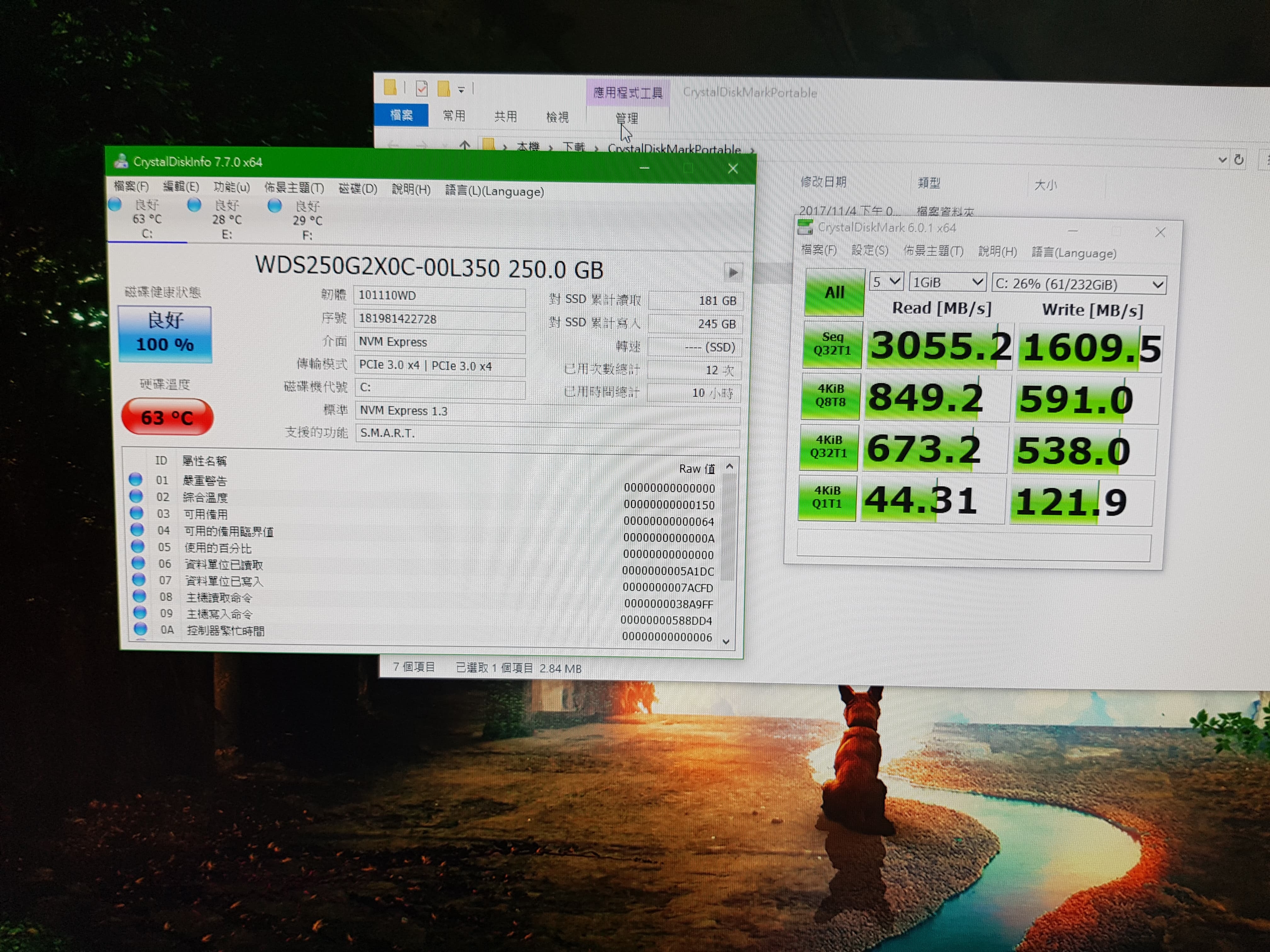Click the CrystalDiskMark title bar app icon

(805, 228)
